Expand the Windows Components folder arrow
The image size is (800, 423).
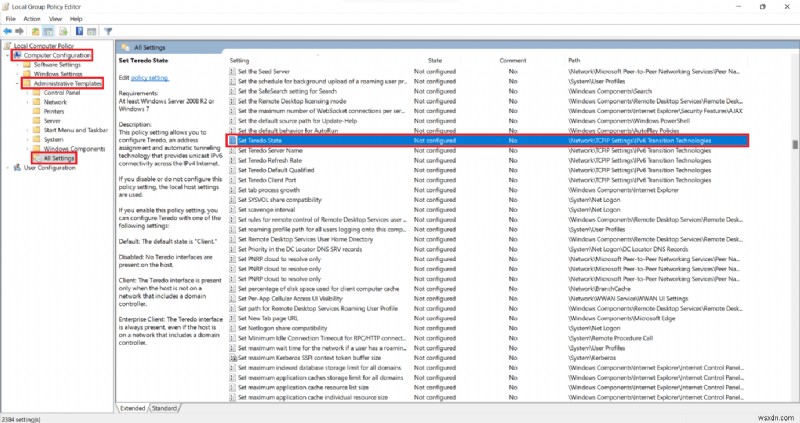point(27,149)
